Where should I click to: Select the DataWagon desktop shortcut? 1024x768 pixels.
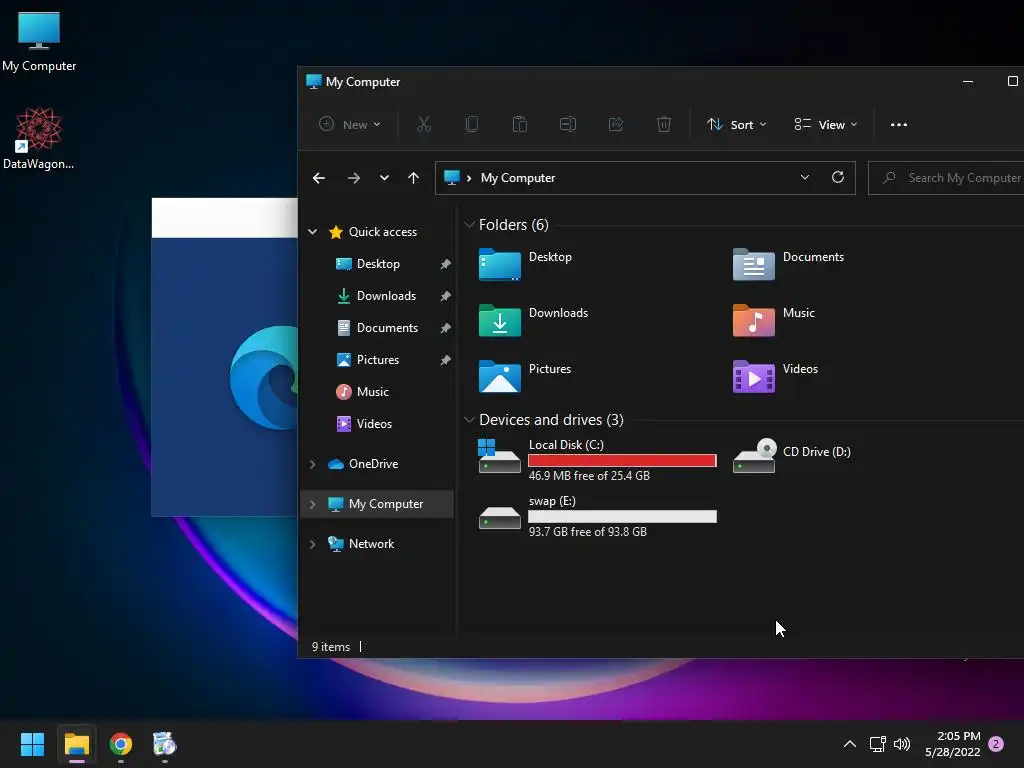[39, 138]
